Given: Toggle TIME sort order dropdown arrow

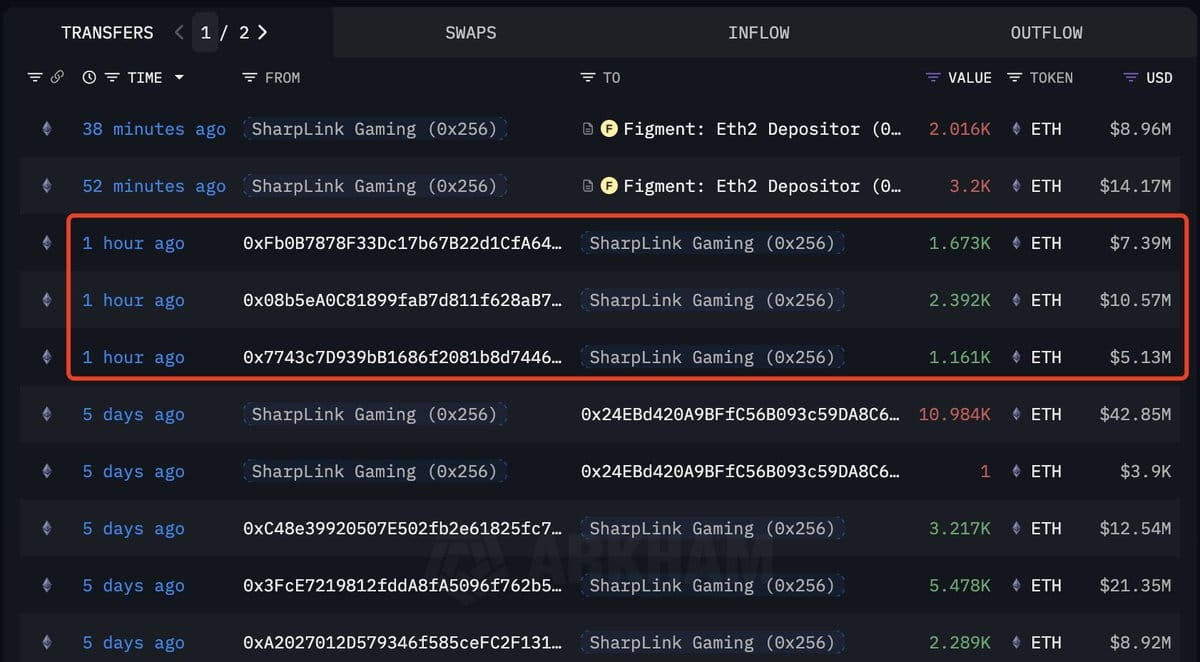Looking at the screenshot, I should pos(179,77).
